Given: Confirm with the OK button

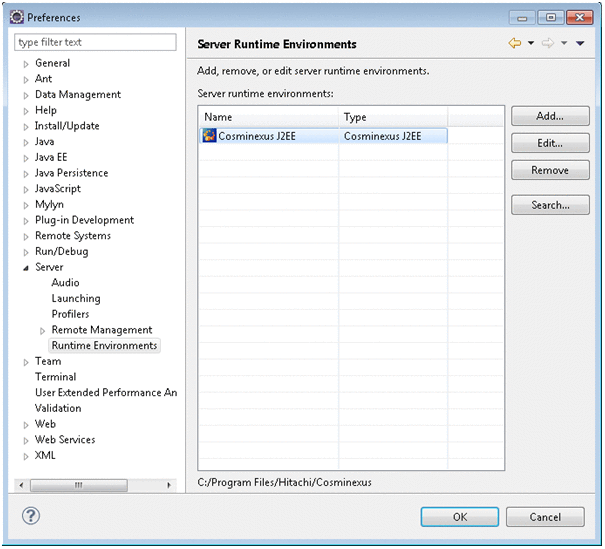Looking at the screenshot, I should (x=459, y=517).
